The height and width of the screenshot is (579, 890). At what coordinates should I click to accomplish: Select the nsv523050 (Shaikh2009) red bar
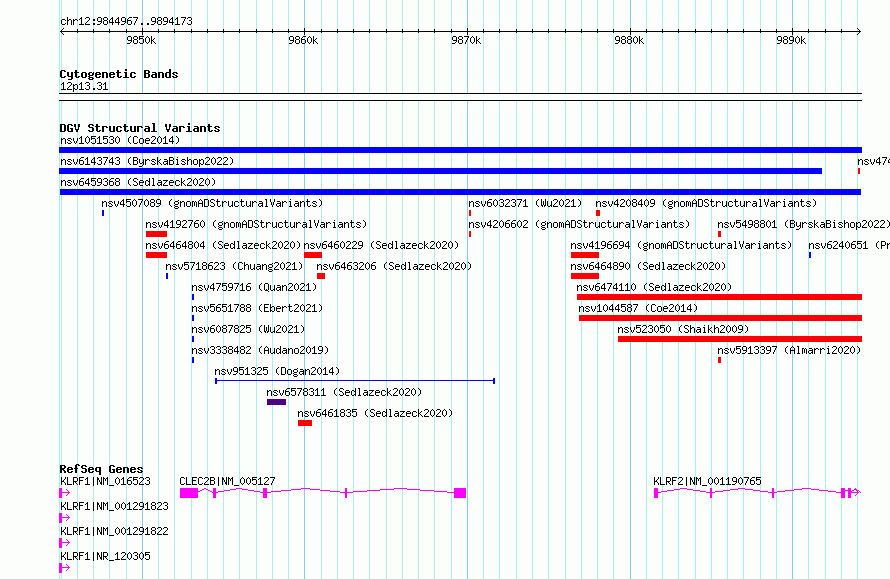(x=740, y=339)
